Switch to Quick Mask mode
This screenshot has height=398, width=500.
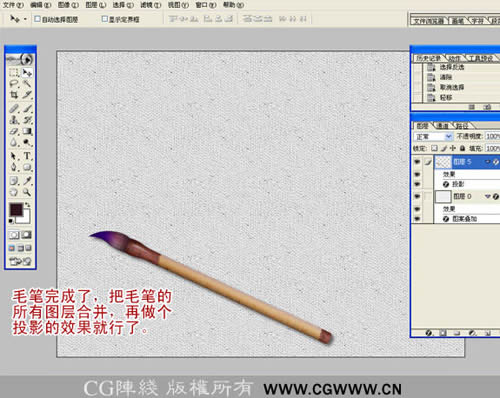click(x=27, y=235)
